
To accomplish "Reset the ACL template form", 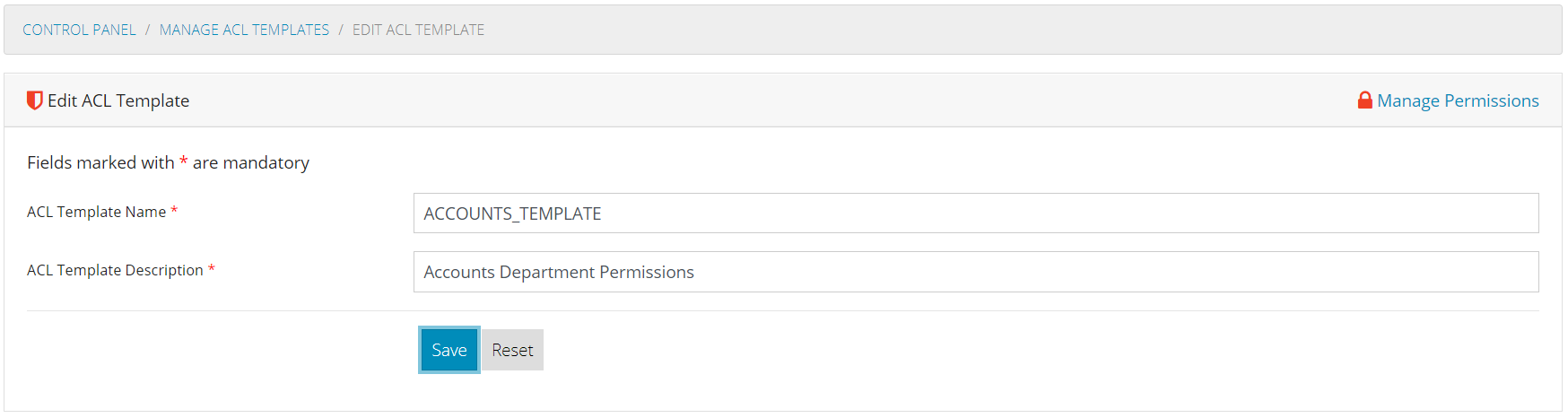I will tap(512, 350).
